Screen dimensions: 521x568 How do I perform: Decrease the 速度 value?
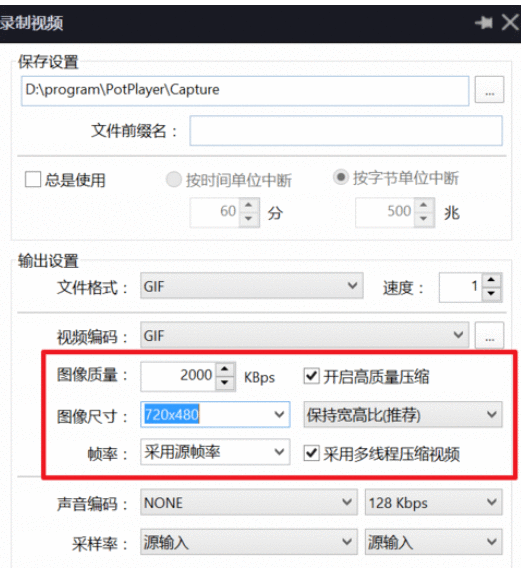click(491, 293)
